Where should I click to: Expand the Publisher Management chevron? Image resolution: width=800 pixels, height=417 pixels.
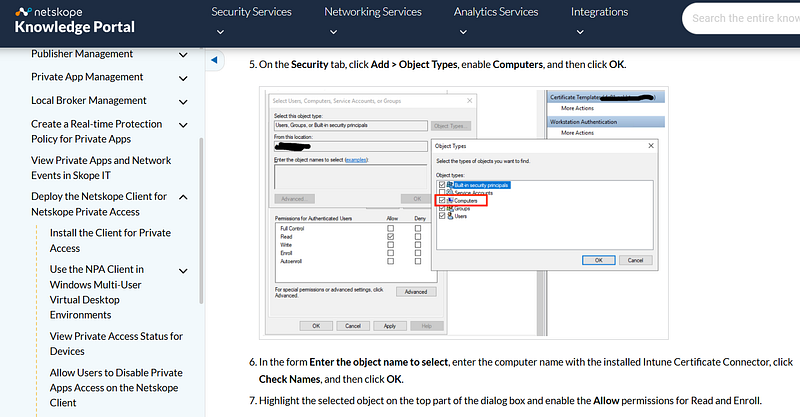pos(183,55)
